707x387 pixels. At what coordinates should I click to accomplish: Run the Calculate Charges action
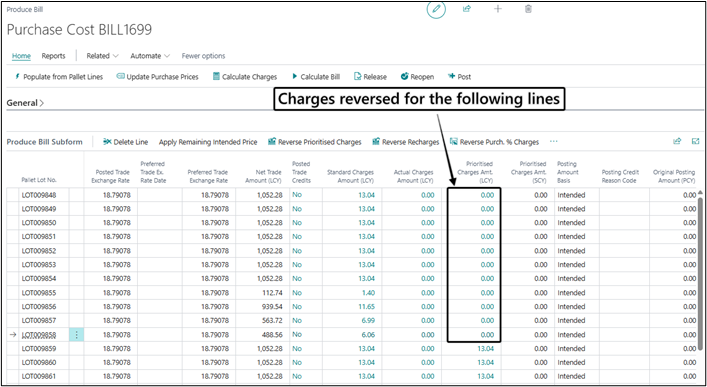(x=245, y=77)
